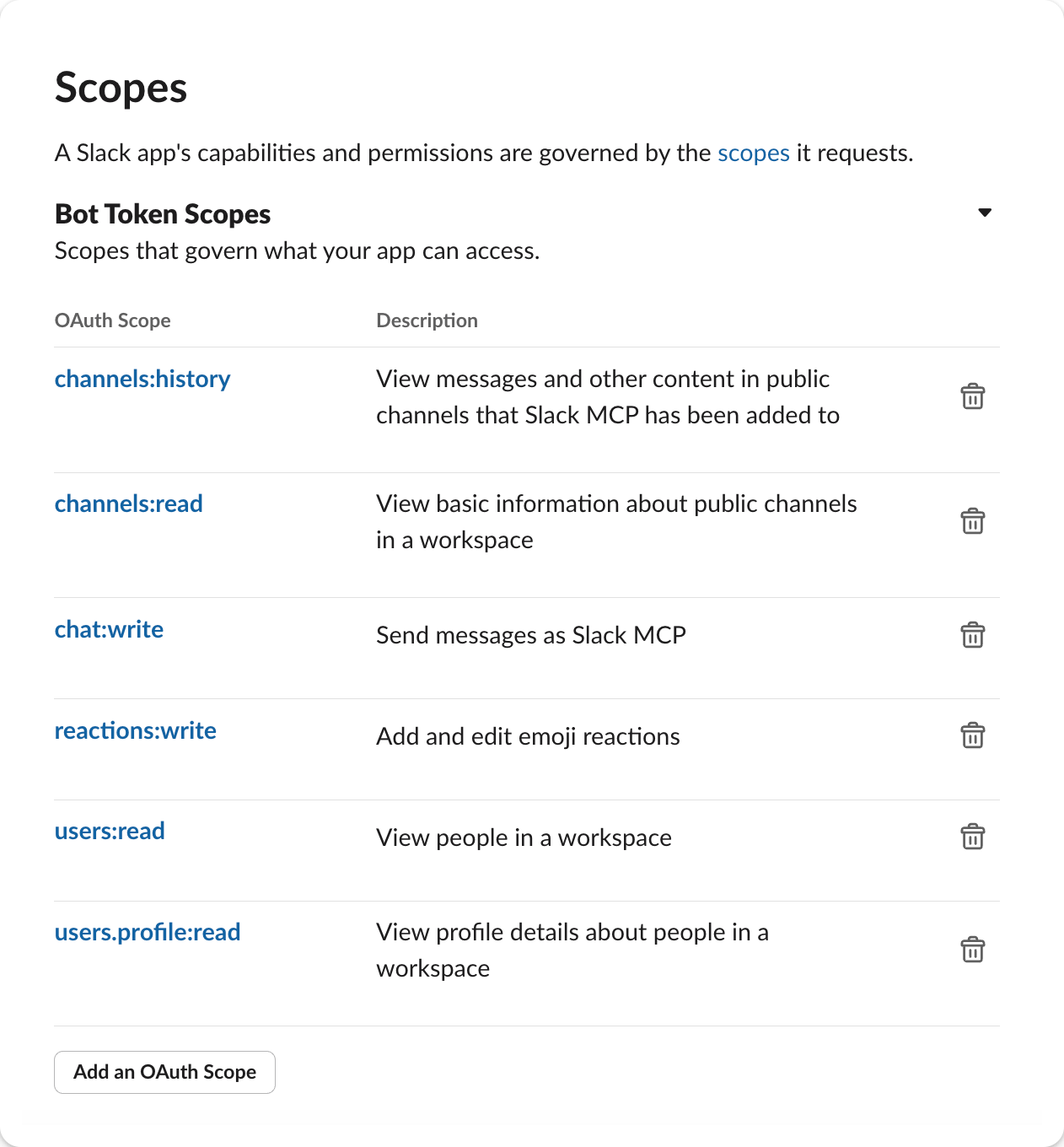Open users.profile:read scope link
The width and height of the screenshot is (1064, 1147).
coord(148,933)
